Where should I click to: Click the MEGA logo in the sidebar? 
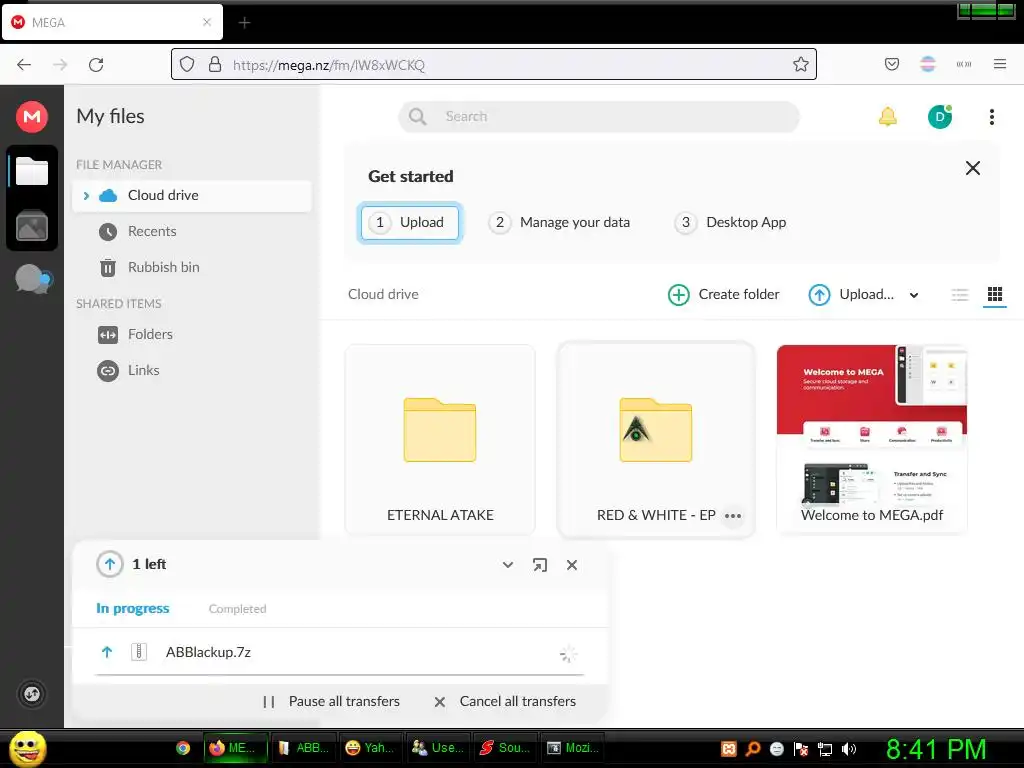[x=31, y=117]
